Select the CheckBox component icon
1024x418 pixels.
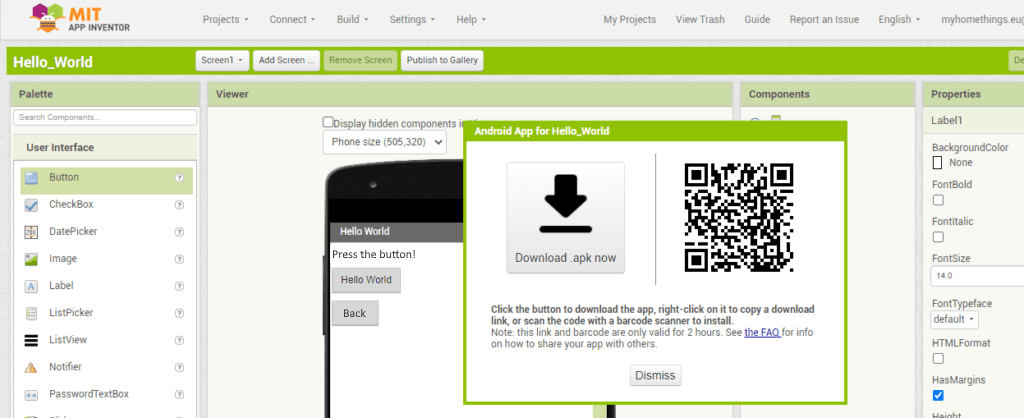(x=31, y=205)
